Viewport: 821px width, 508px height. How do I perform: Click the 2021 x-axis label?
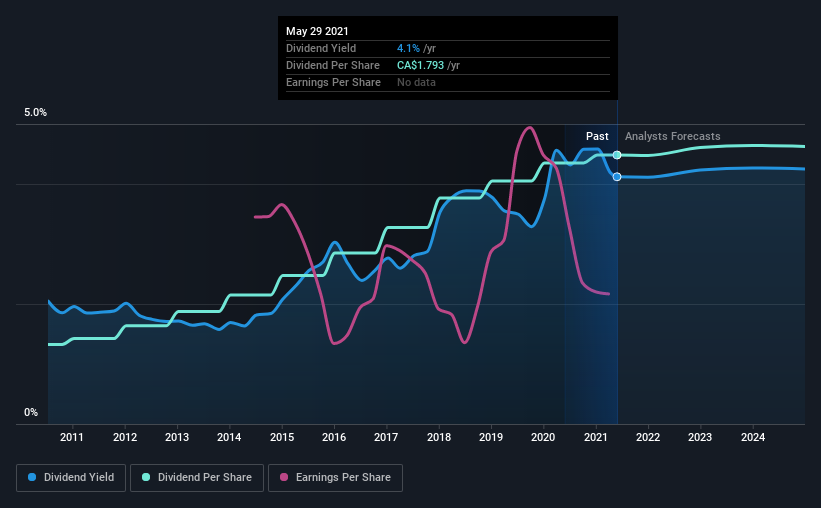point(596,437)
